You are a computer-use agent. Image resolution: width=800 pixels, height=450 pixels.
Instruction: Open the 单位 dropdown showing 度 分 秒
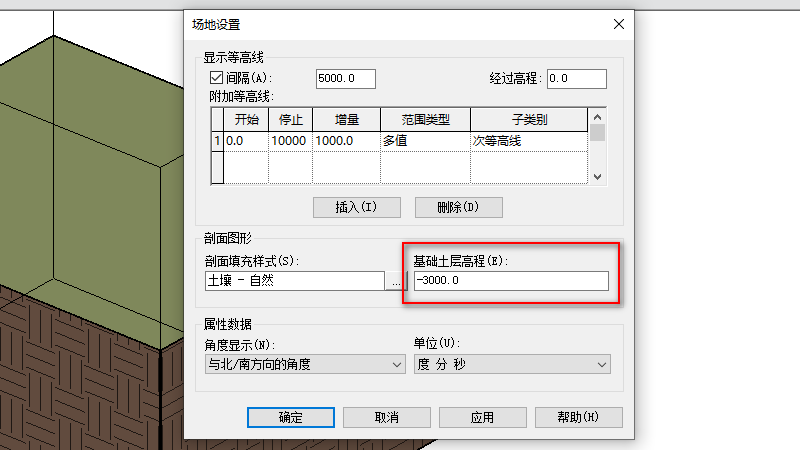pyautogui.click(x=512, y=364)
